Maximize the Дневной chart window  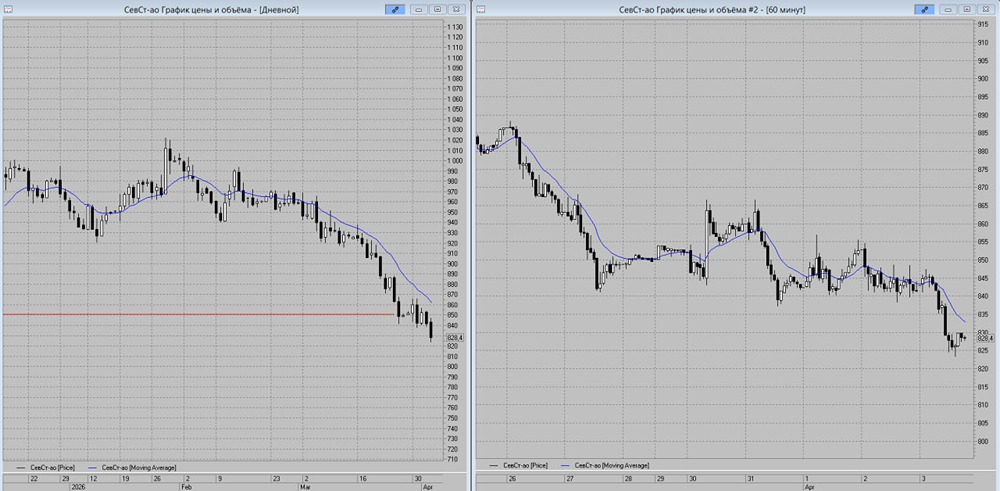pyautogui.click(x=438, y=10)
